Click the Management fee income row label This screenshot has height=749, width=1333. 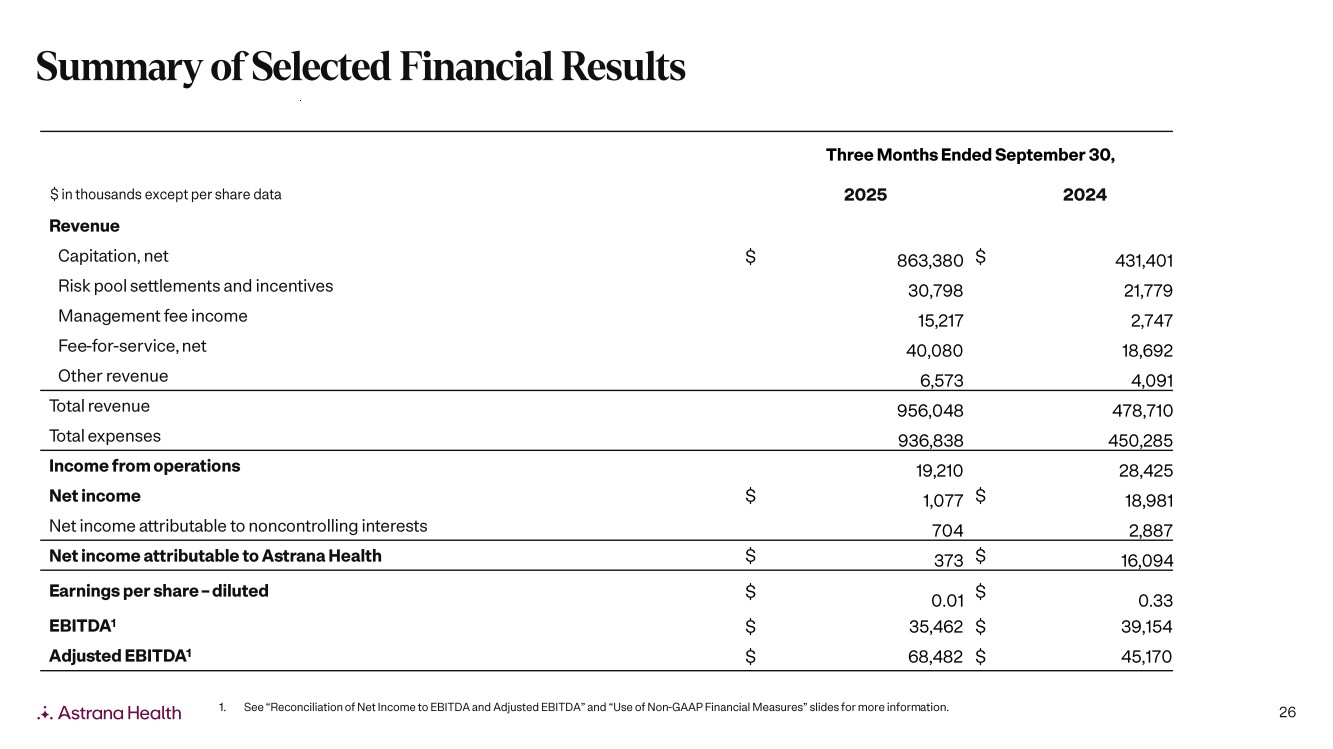(x=152, y=316)
